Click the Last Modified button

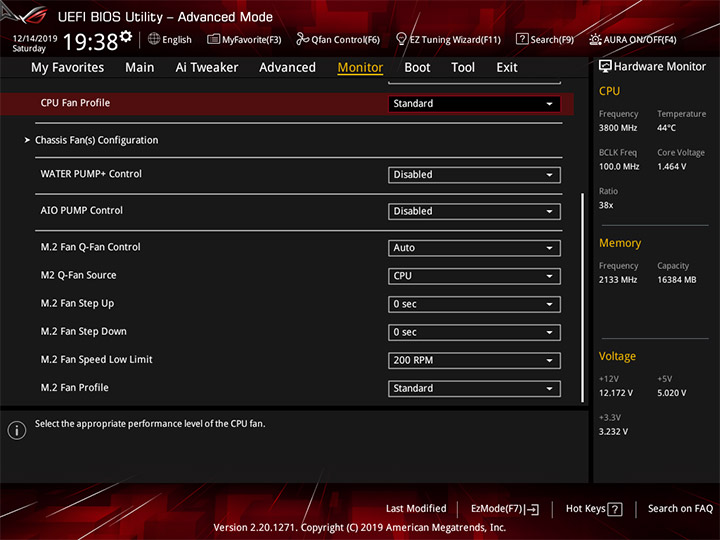[416, 508]
